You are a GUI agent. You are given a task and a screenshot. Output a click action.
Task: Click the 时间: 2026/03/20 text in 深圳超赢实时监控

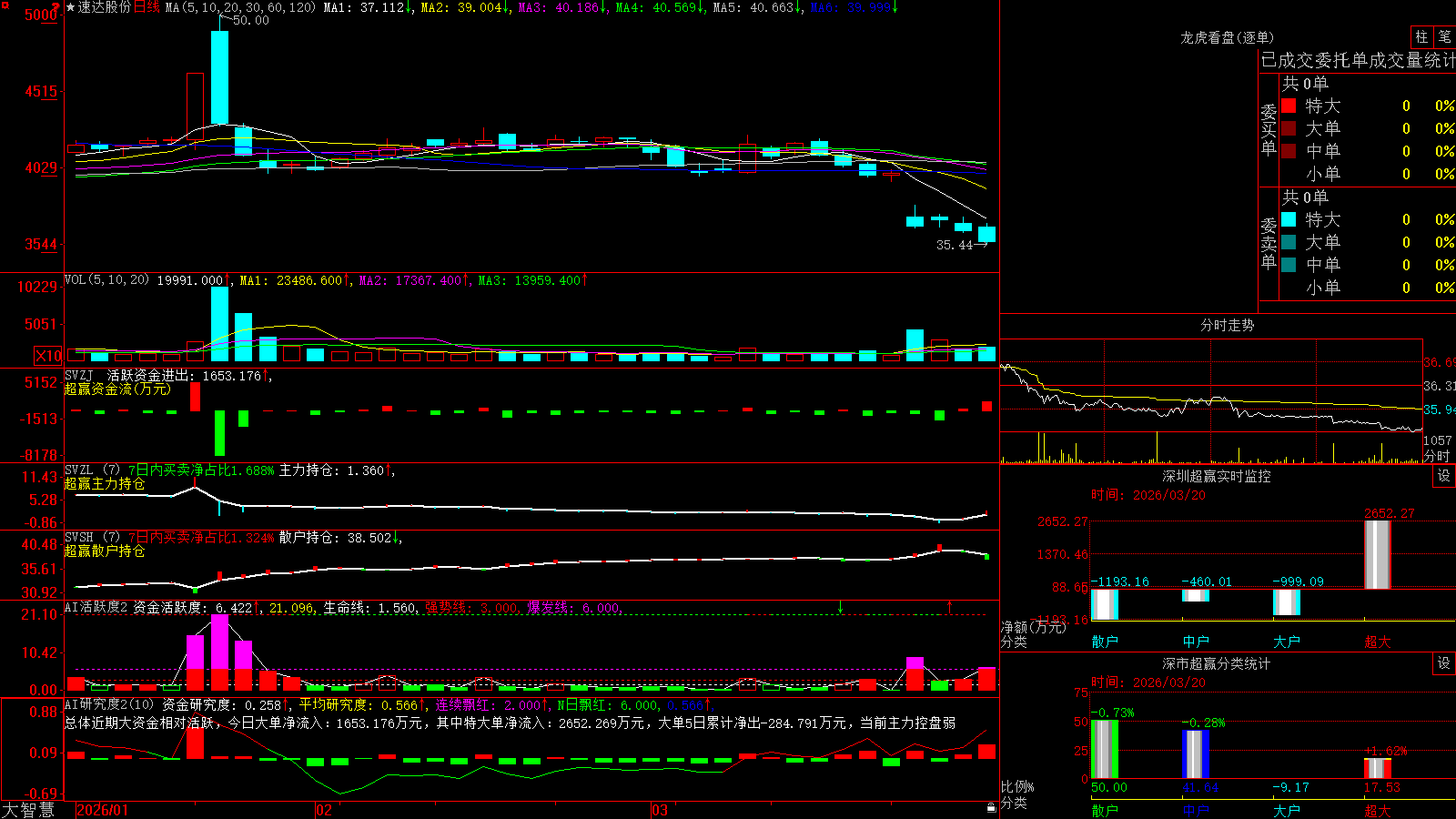click(1148, 495)
